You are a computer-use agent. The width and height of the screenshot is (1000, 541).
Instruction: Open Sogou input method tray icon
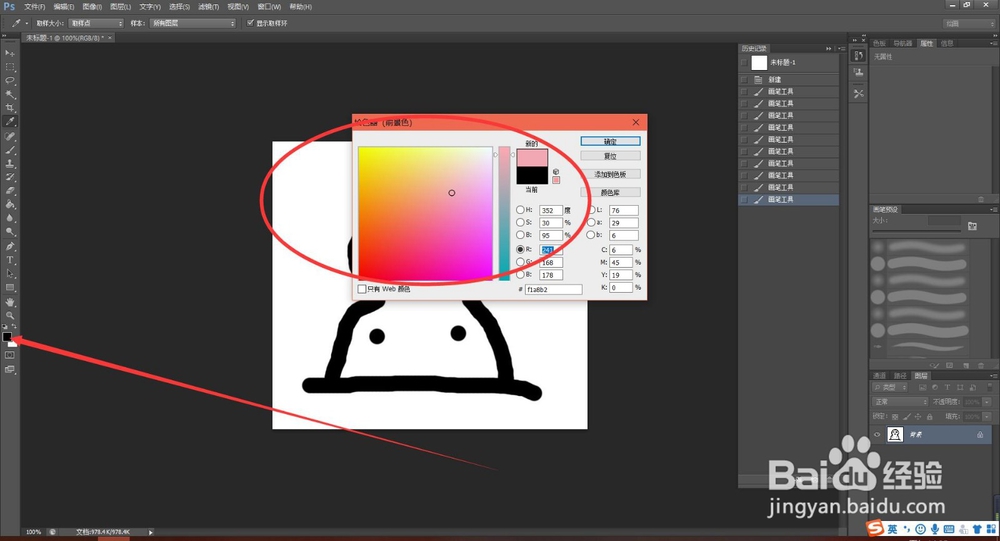[876, 528]
